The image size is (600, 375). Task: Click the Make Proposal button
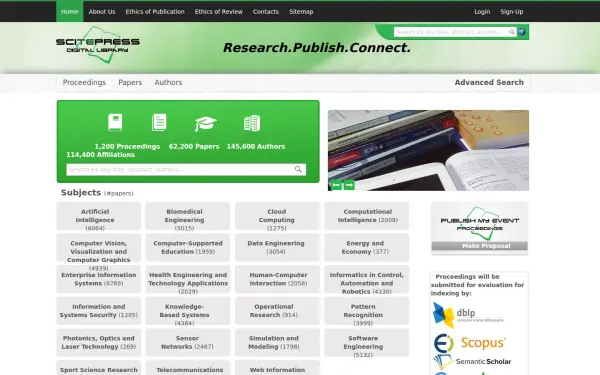click(479, 246)
